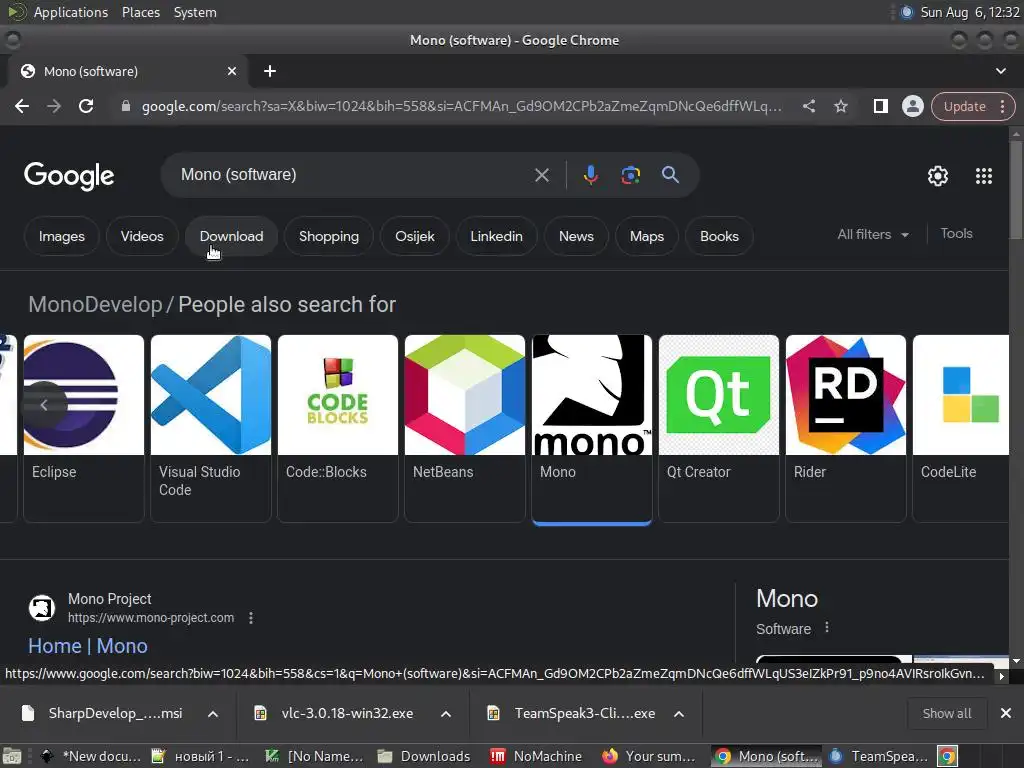Screen dimensions: 1024x768
Task: Switch to Maps results
Action: click(647, 236)
